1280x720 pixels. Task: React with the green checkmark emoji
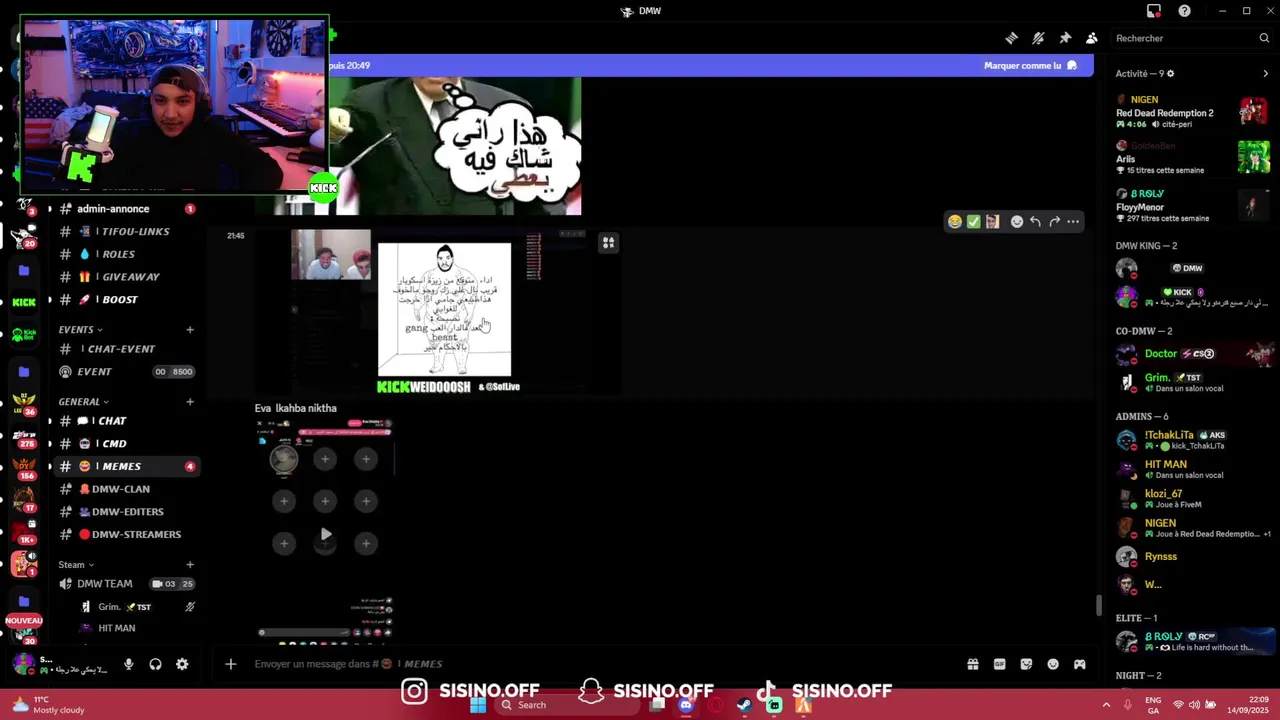pos(973,222)
